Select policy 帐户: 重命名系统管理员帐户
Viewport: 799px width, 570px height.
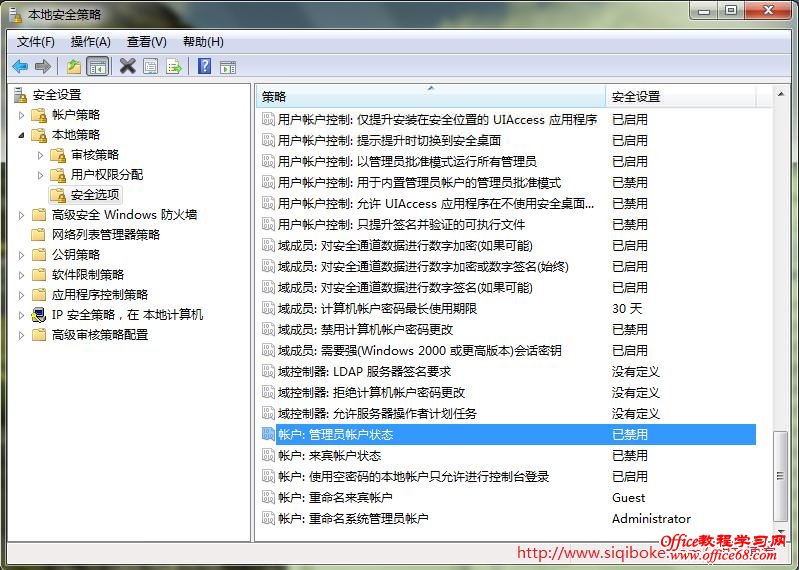(x=353, y=519)
